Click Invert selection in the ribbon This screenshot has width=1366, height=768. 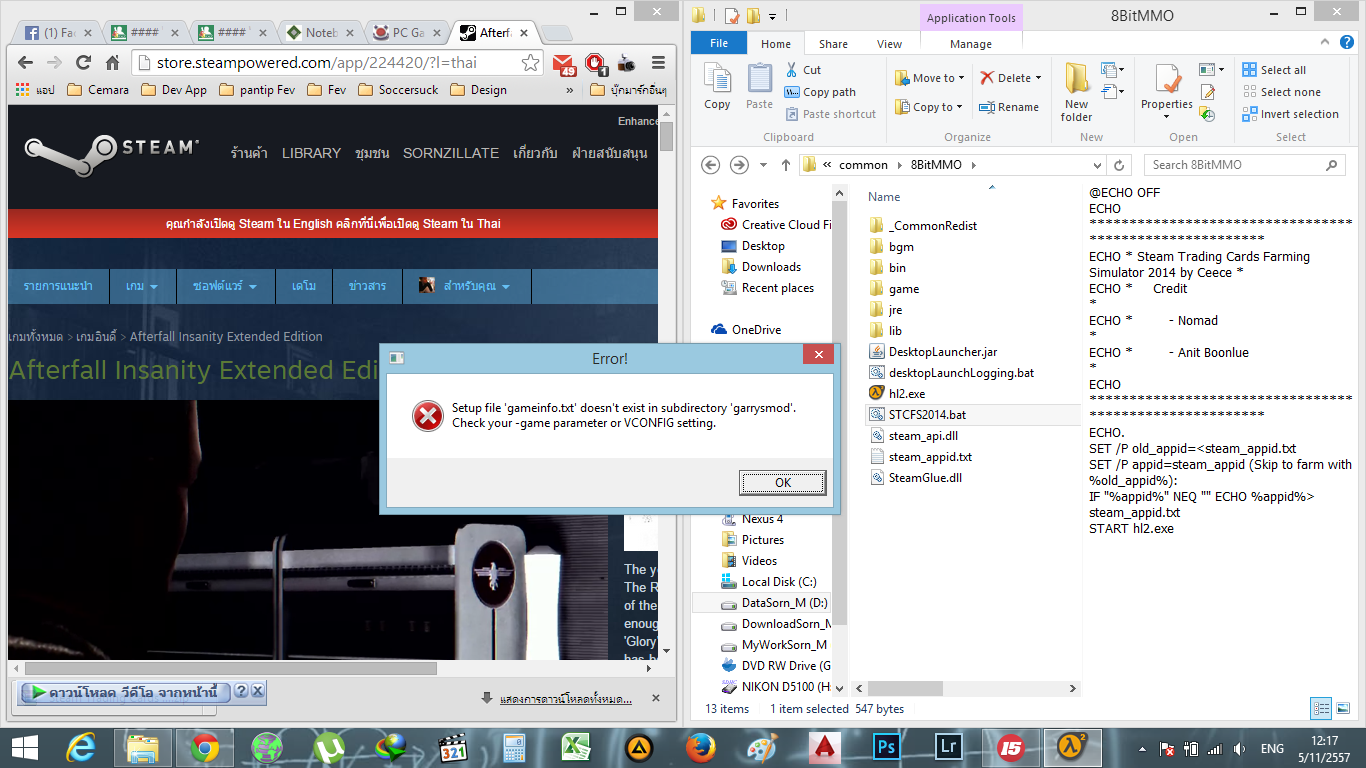click(x=1291, y=114)
